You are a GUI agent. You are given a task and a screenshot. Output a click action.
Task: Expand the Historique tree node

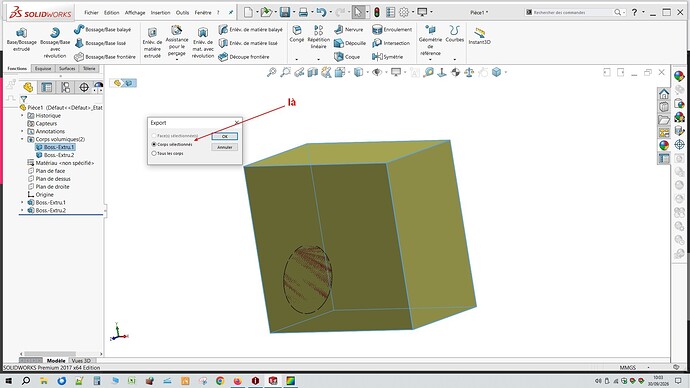click(22, 116)
